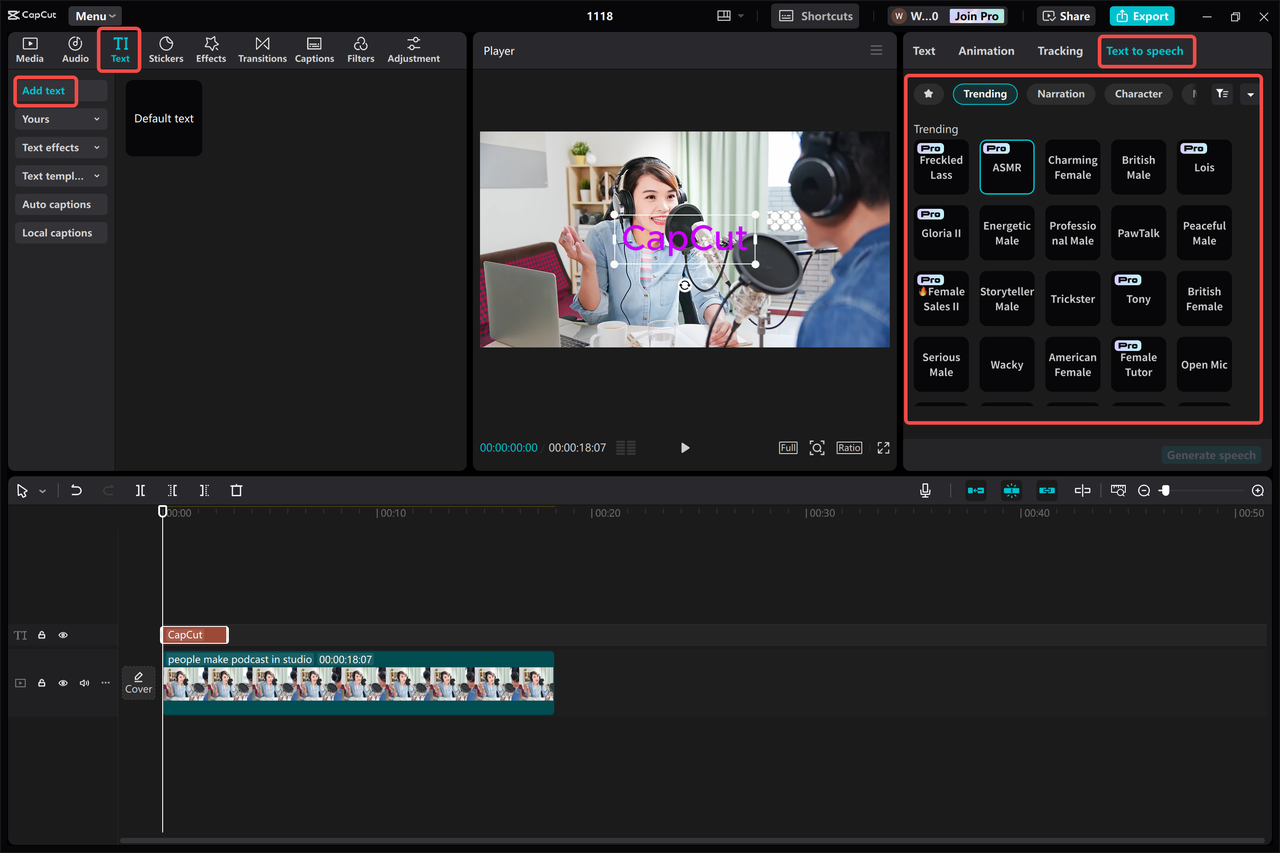Select the ASMR voice preset
The image size is (1280, 853).
pos(1006,166)
